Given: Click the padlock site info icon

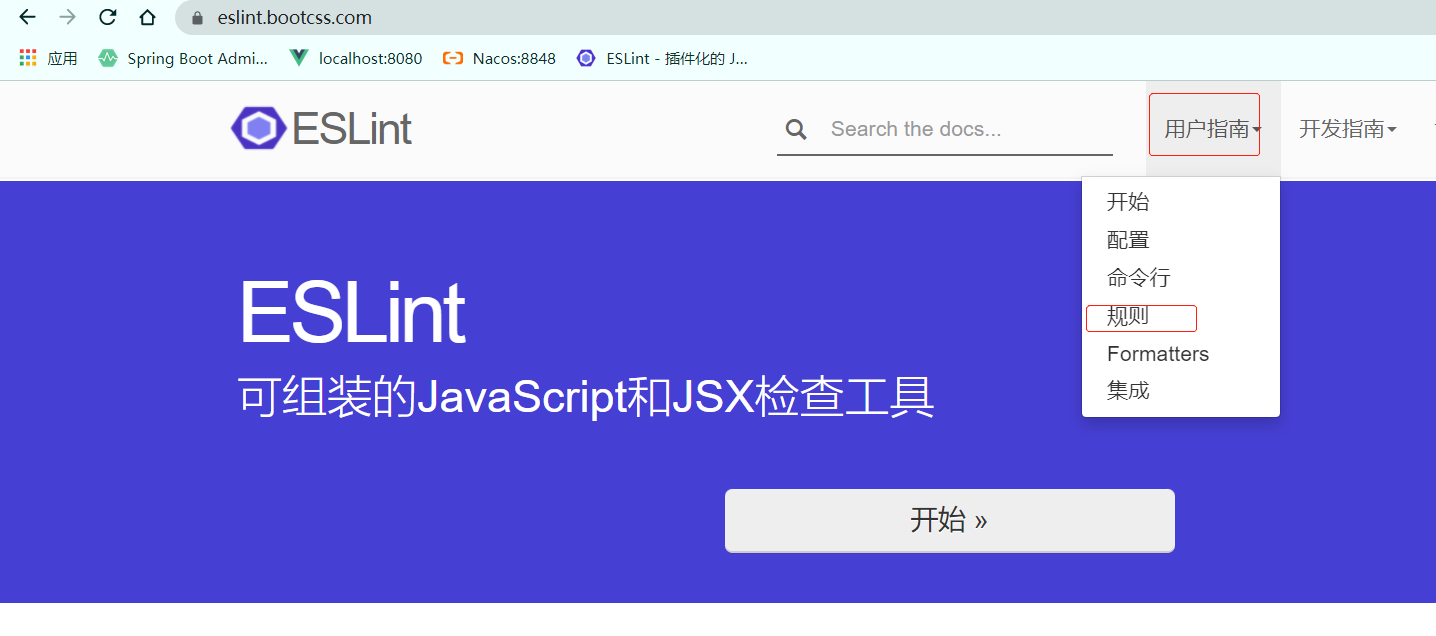Looking at the screenshot, I should click(197, 18).
